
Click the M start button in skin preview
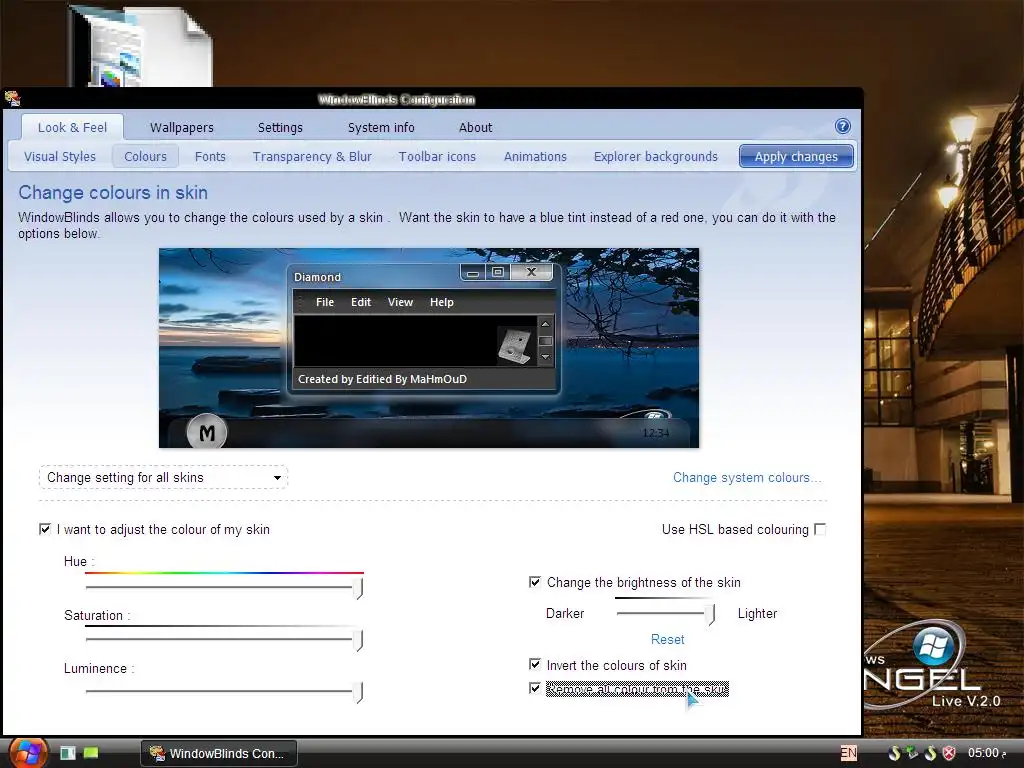pyautogui.click(x=206, y=432)
